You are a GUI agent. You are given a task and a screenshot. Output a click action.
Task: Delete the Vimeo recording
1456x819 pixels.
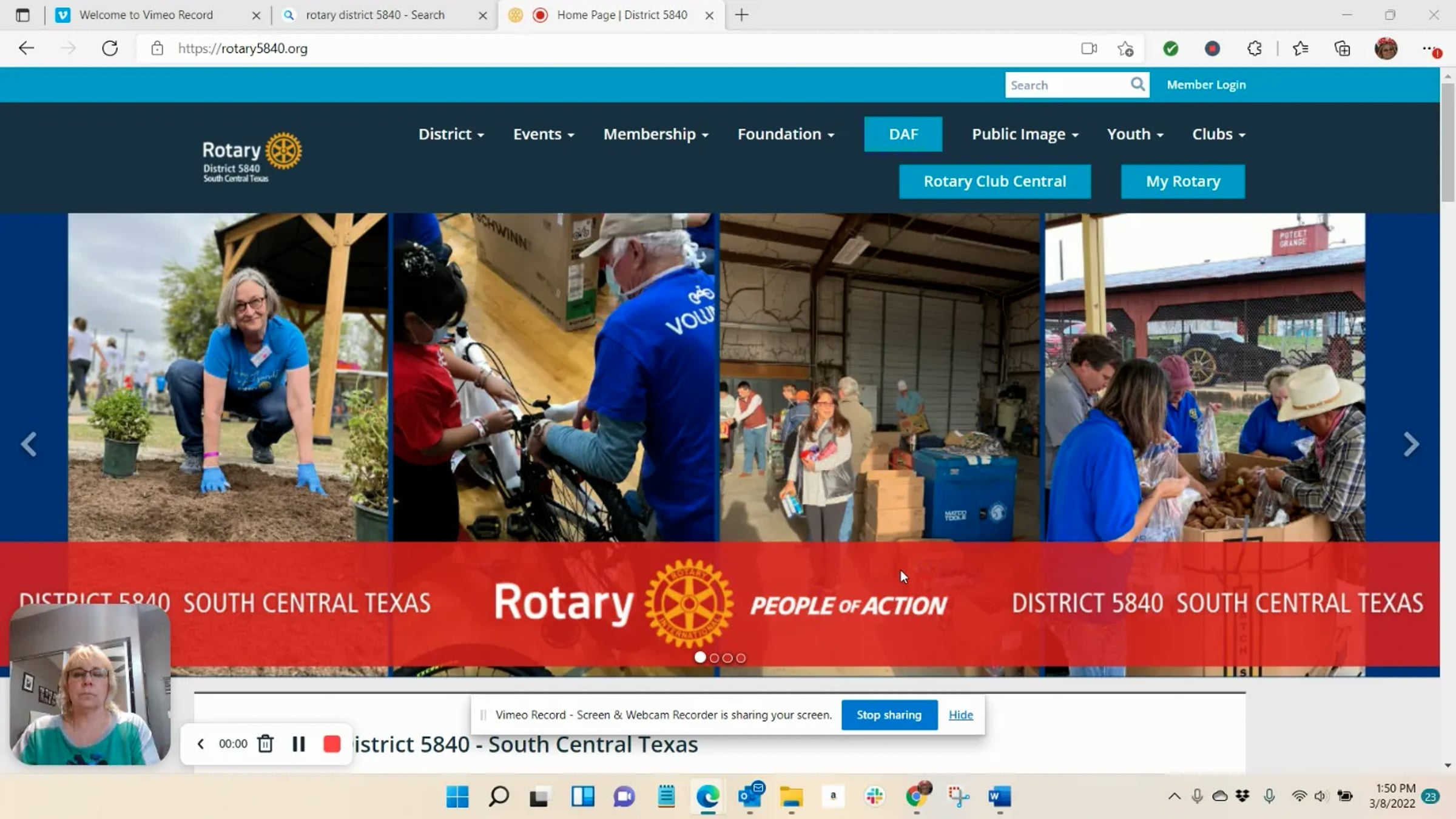click(x=265, y=744)
